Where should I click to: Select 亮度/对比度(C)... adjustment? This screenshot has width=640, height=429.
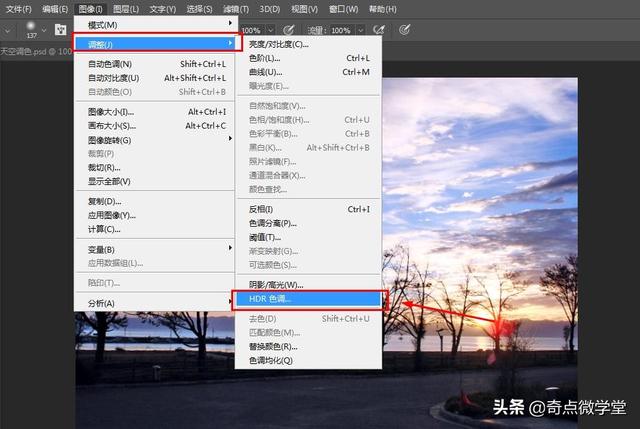(309, 44)
